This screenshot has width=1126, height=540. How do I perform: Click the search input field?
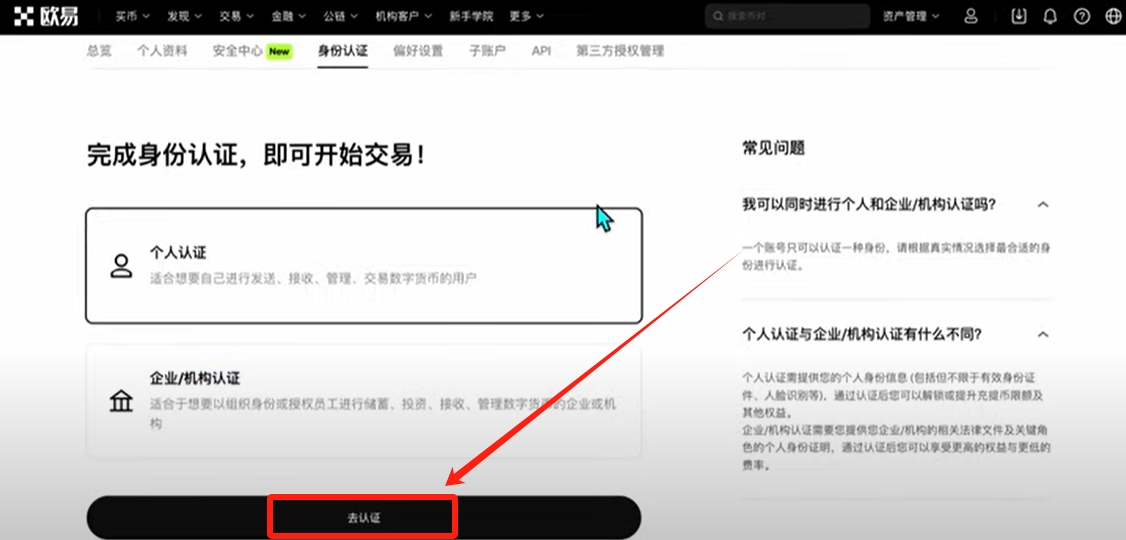coord(790,16)
